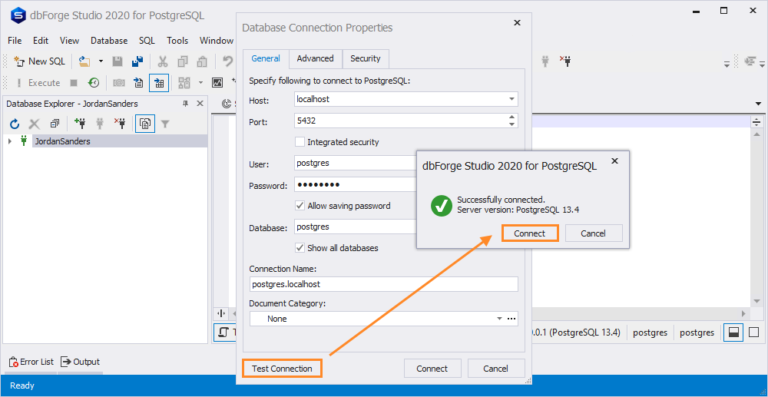Pin the Database Explorer panel
Screen dimensions: 768x397
click(186, 103)
